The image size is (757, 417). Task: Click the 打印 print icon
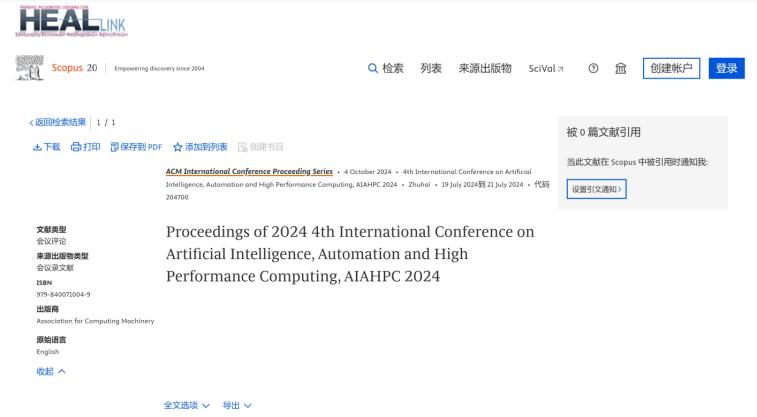76,147
